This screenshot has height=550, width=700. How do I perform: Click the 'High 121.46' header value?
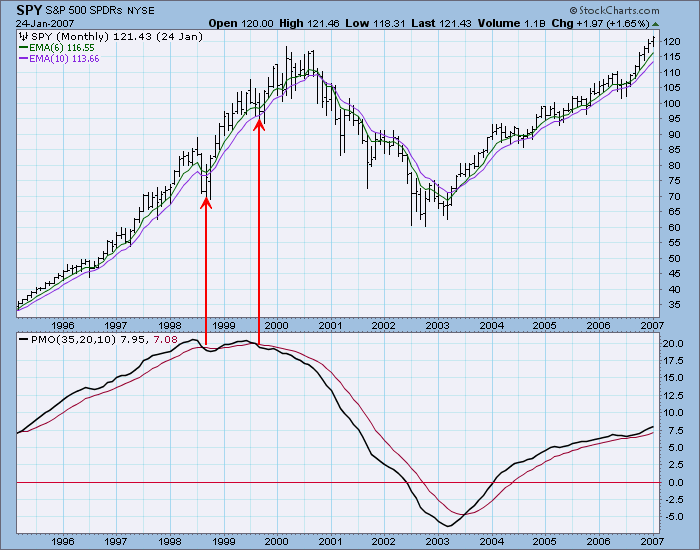tap(309, 23)
